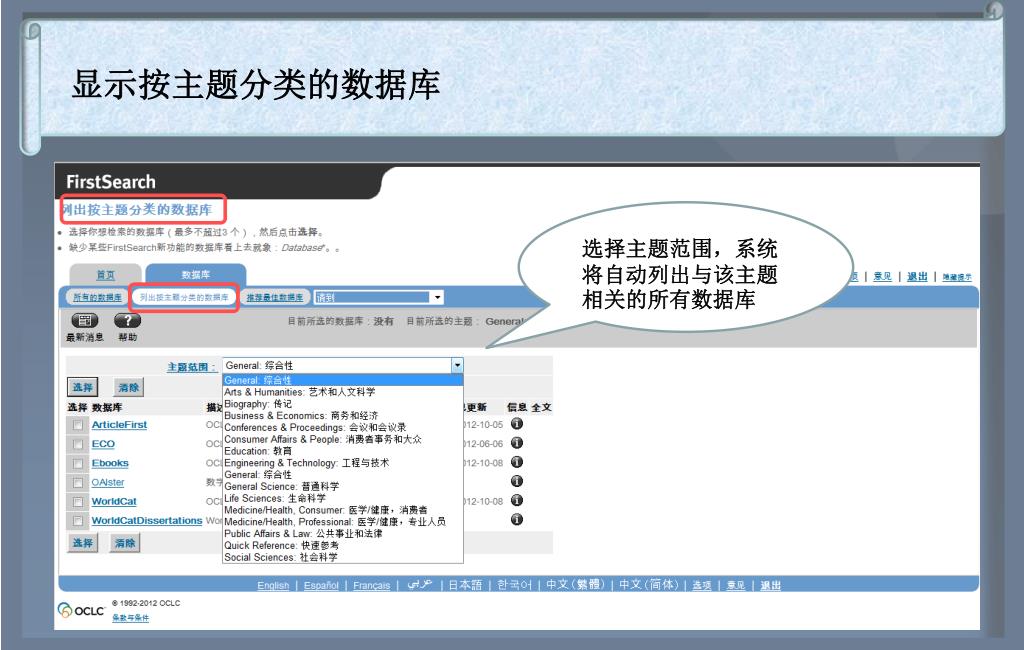This screenshot has width=1024, height=650.
Task: Click the upper 清除 button
Action: [x=129, y=387]
